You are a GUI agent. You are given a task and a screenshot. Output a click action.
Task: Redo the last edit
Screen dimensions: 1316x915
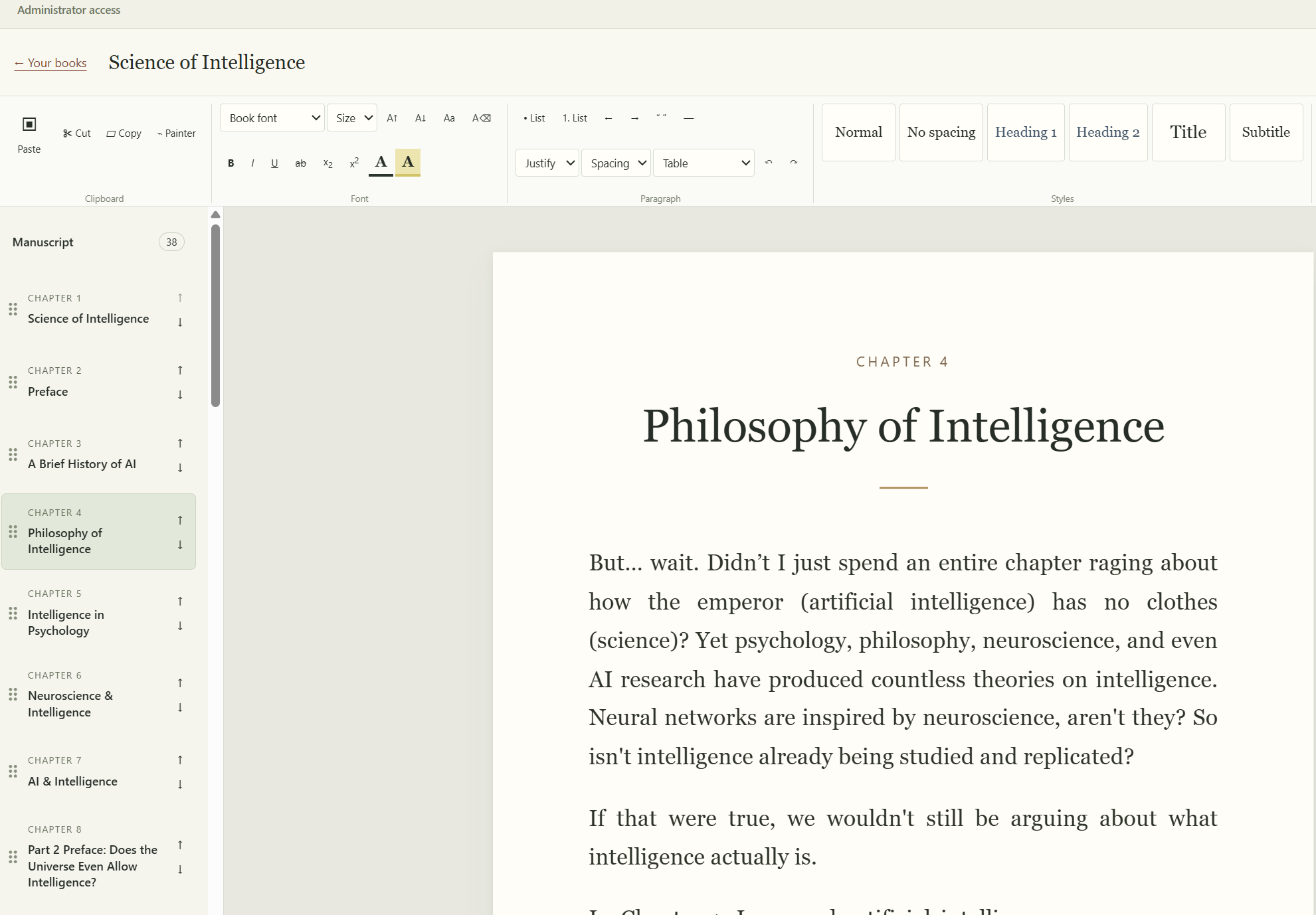(x=794, y=163)
